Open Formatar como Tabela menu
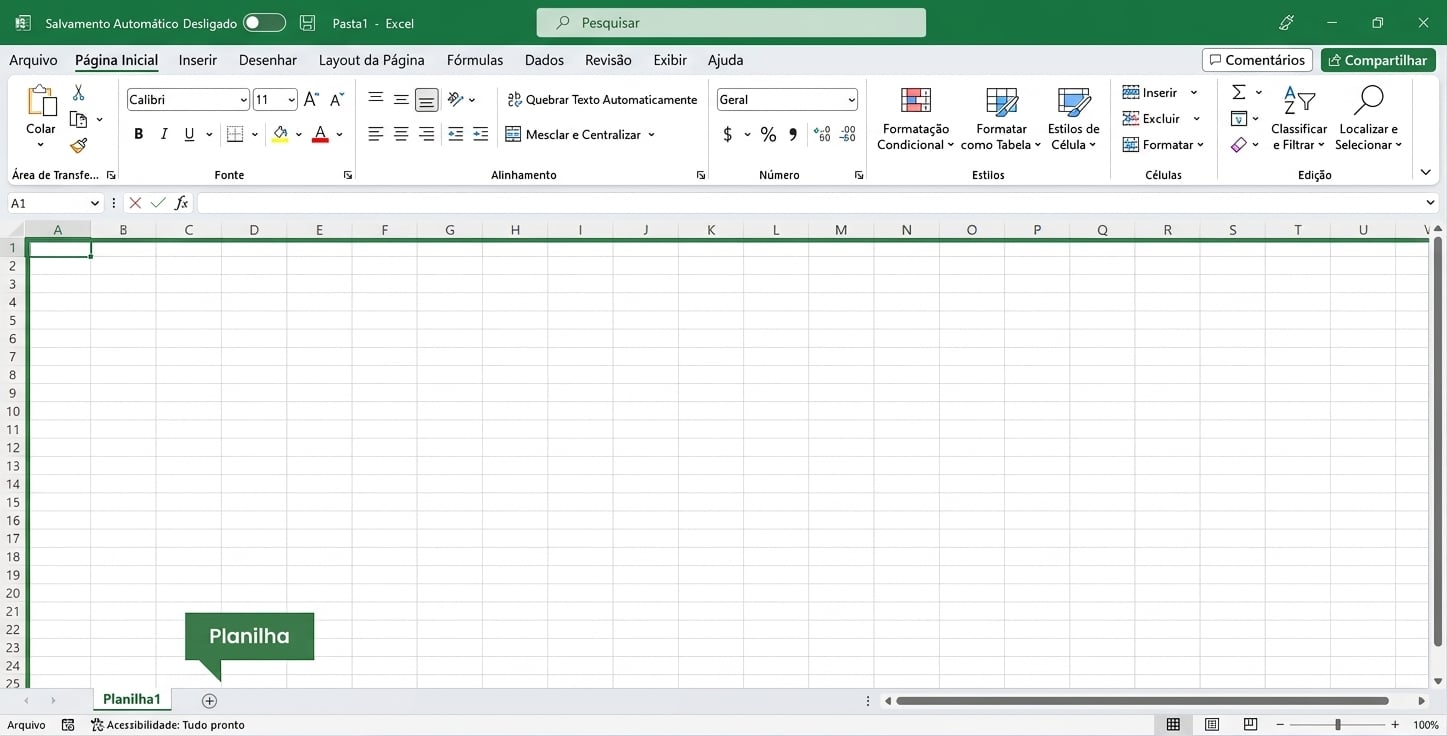The image size is (1447, 736). [1001, 119]
